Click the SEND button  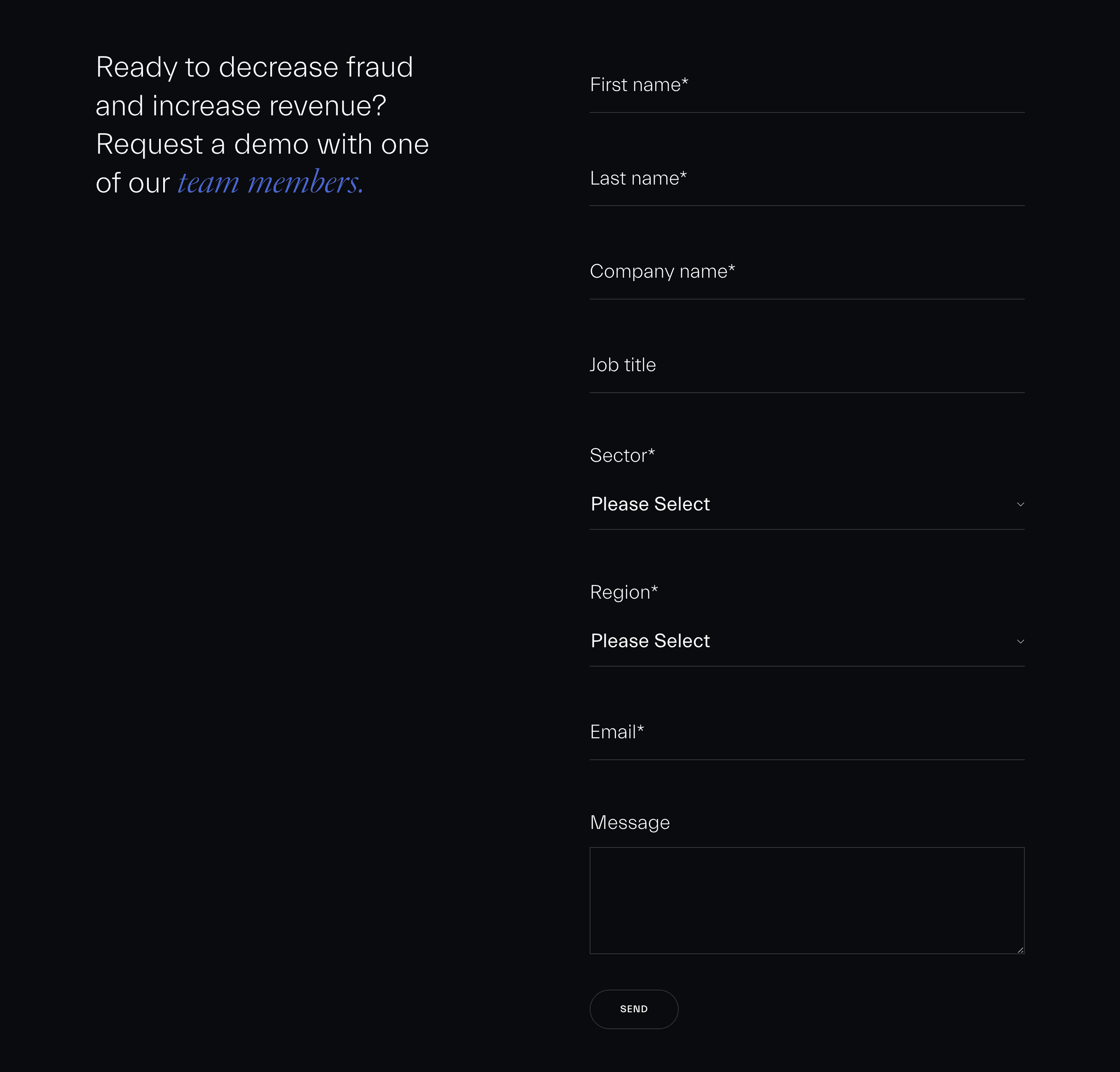634,1009
